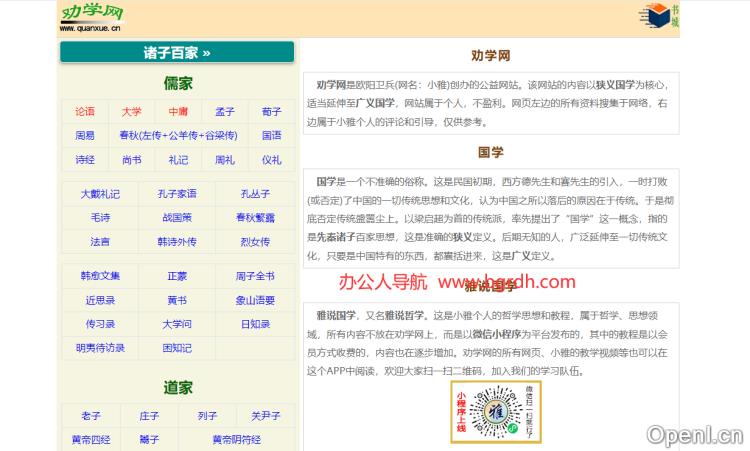Open the 论语 link
The height and width of the screenshot is (451, 750).
(x=85, y=111)
